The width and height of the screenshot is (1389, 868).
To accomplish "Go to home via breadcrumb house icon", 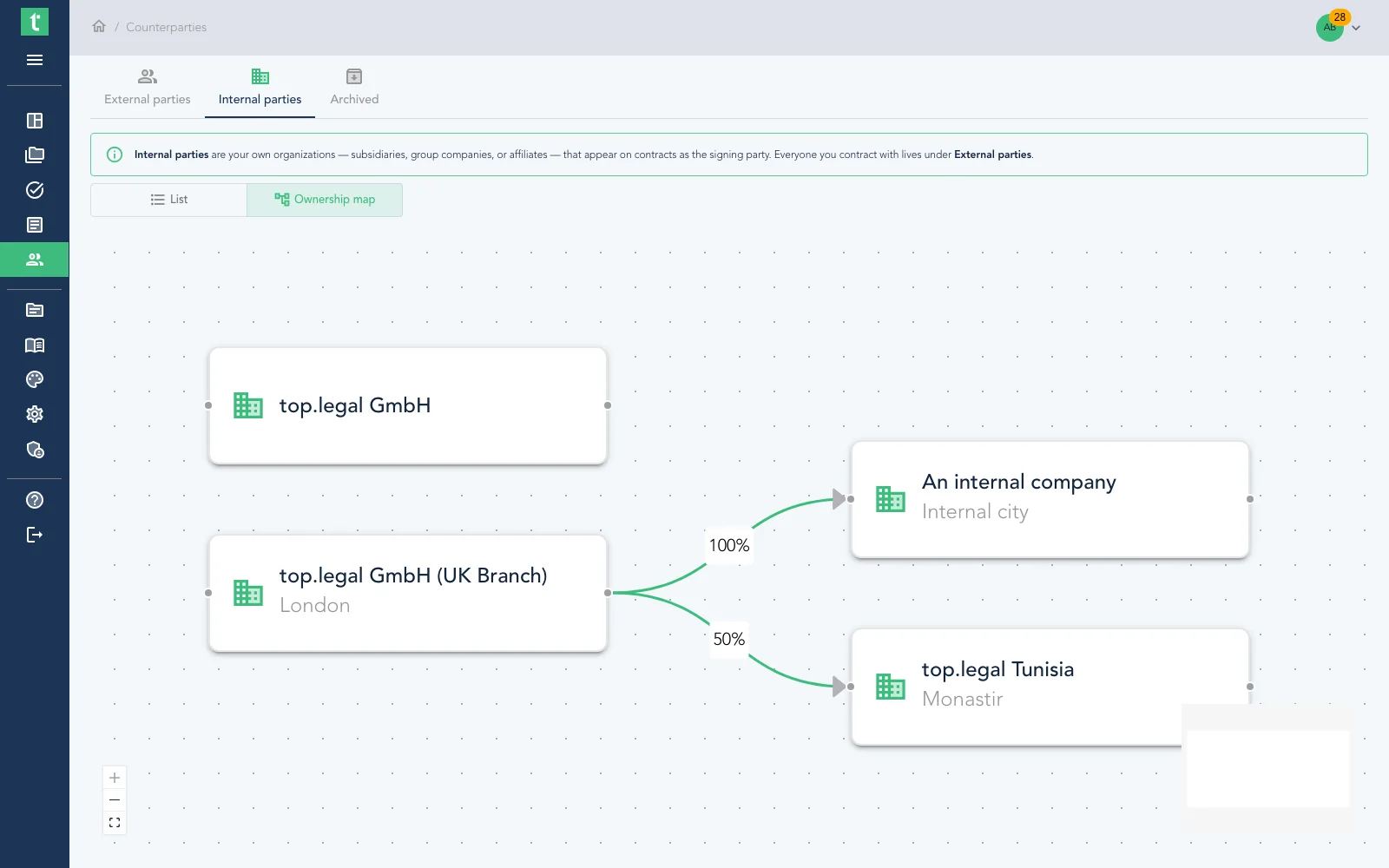I will coord(99,26).
